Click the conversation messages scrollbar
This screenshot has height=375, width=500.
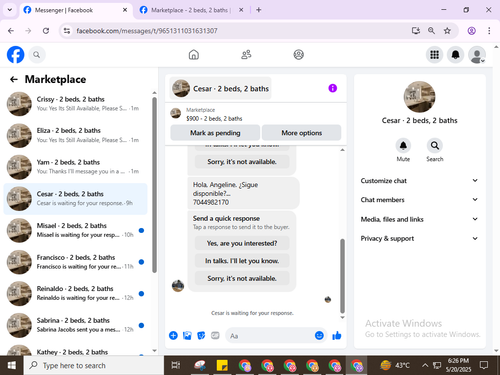coord(342,276)
